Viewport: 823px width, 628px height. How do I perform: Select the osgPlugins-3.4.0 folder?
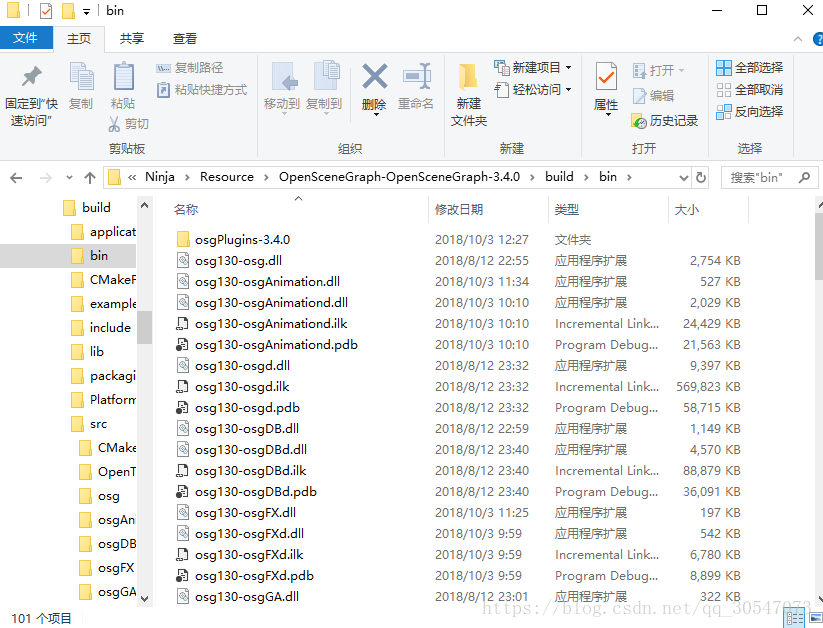242,240
